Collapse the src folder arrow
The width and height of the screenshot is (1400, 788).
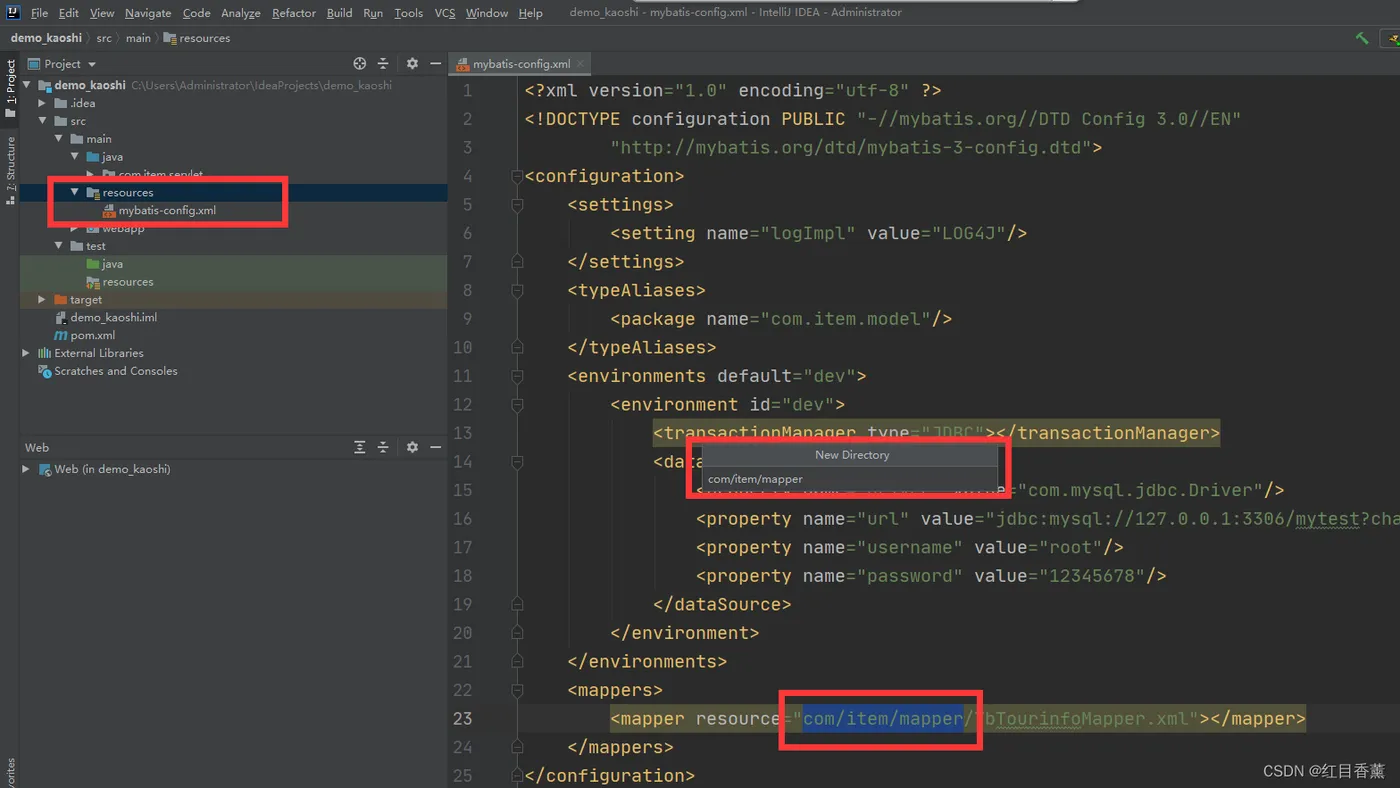(43, 121)
